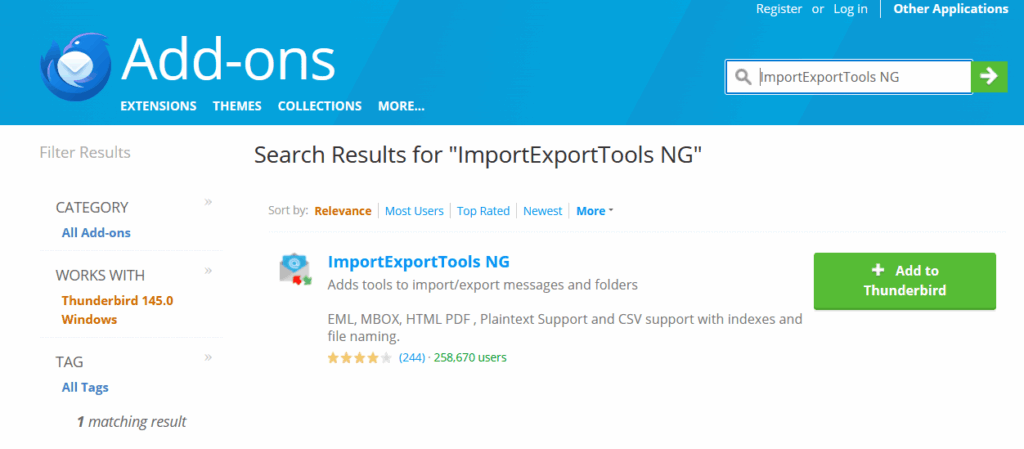Image resolution: width=1024 pixels, height=449 pixels.
Task: Collapse the WORKS WITH filter chevron
Action: click(208, 270)
